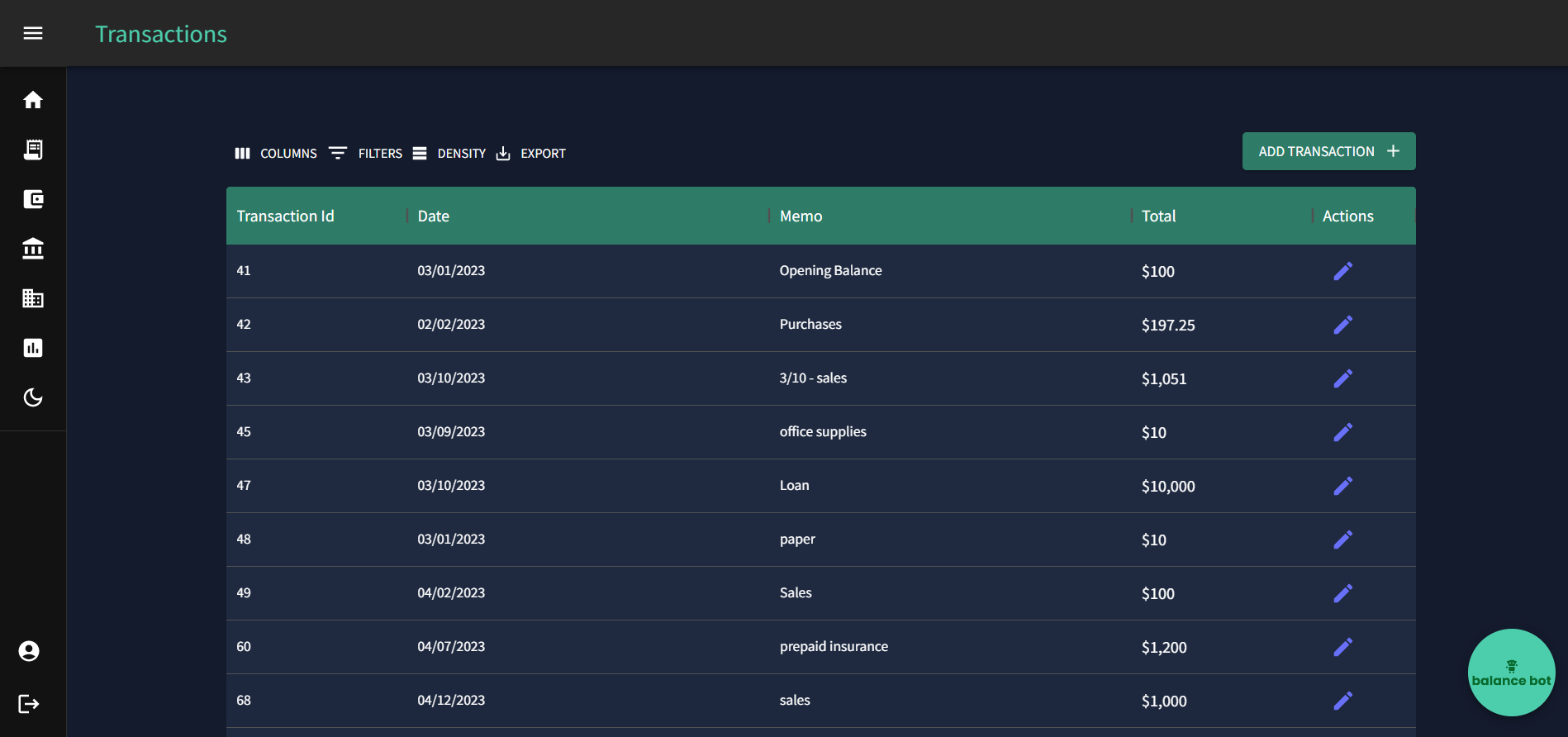1568x737 pixels.
Task: Open the company building sidebar icon
Action: tap(33, 298)
